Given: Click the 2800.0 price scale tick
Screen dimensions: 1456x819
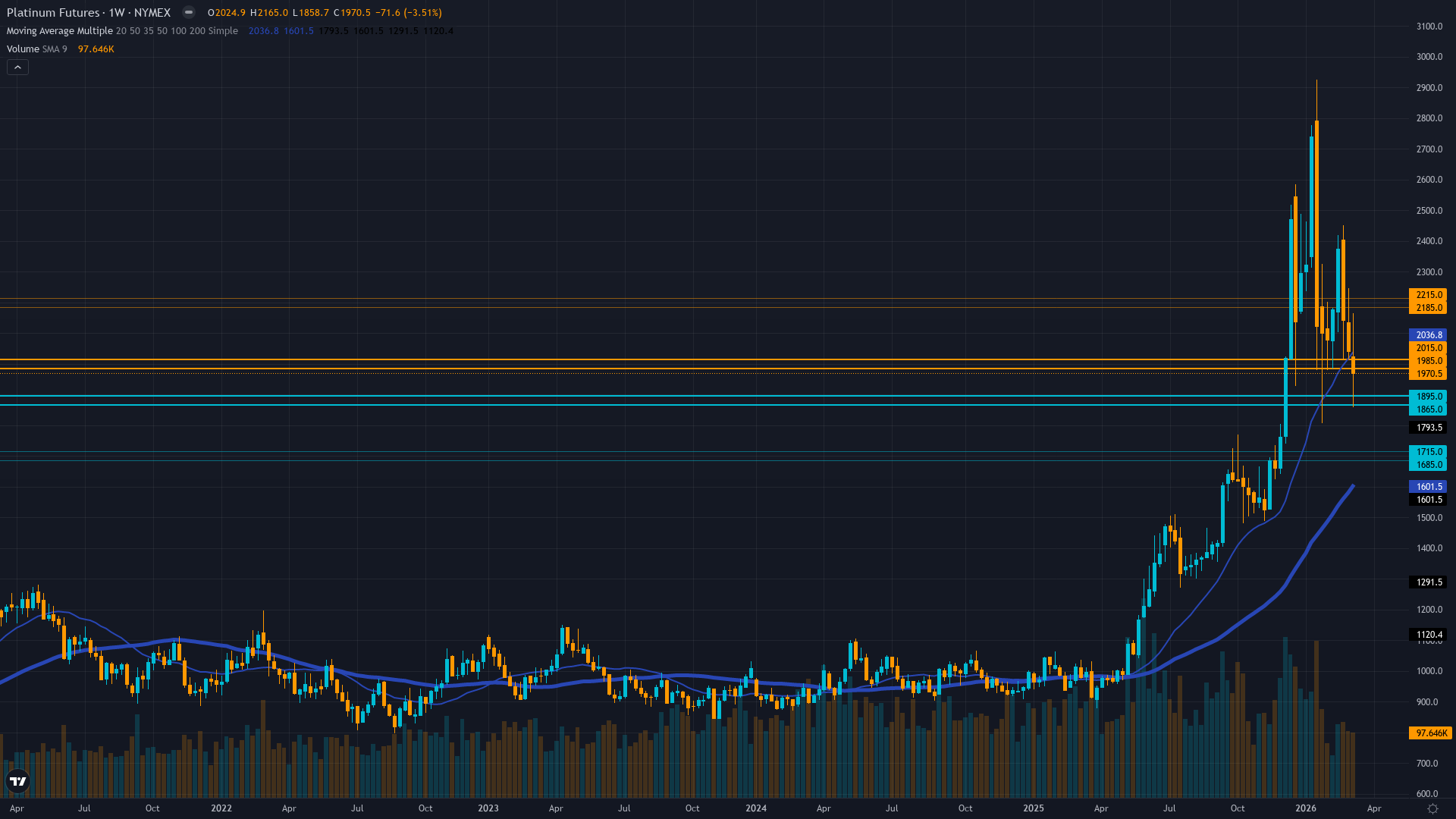Looking at the screenshot, I should (1429, 118).
